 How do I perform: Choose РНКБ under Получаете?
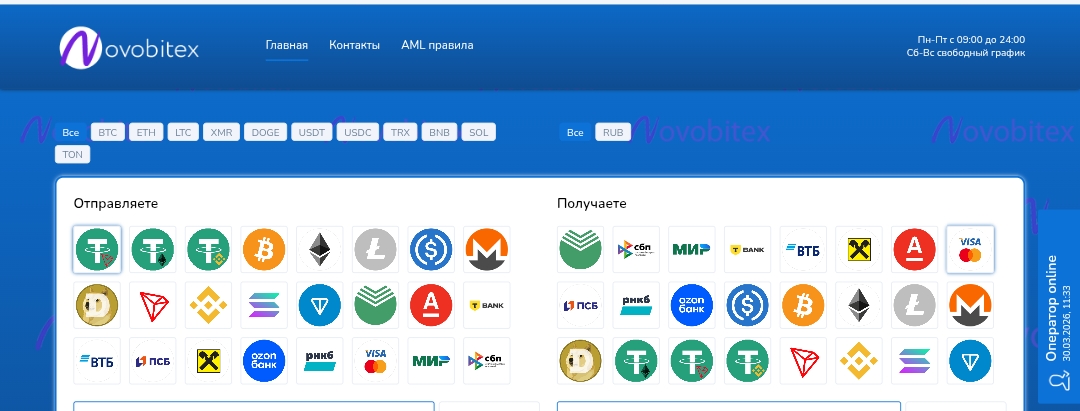[x=636, y=305]
